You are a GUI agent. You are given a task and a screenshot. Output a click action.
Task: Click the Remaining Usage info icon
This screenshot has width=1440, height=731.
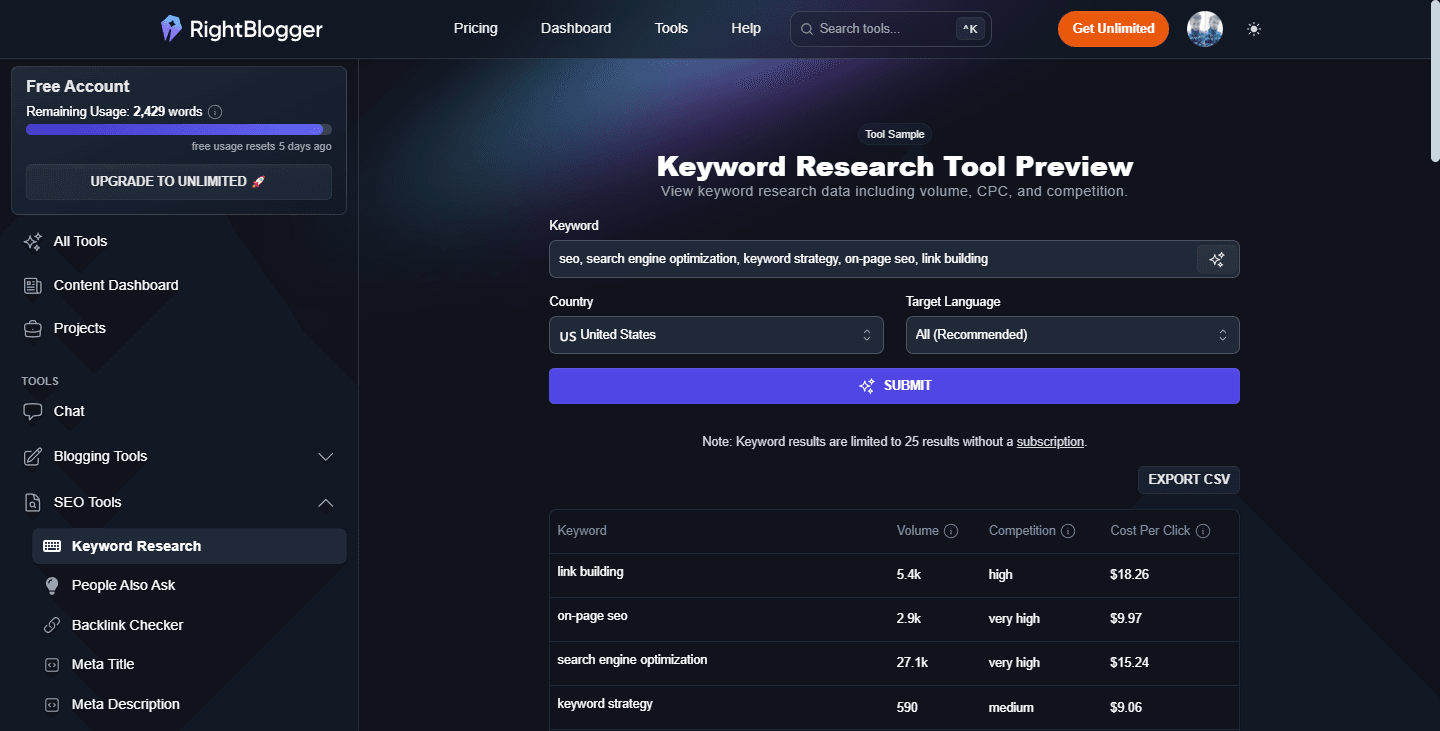215,112
